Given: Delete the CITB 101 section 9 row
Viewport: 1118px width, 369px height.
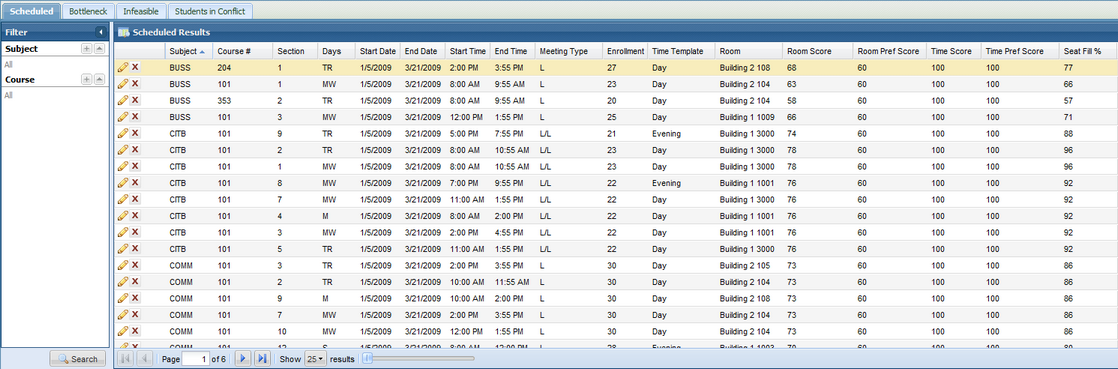Looking at the screenshot, I should pos(135,133).
